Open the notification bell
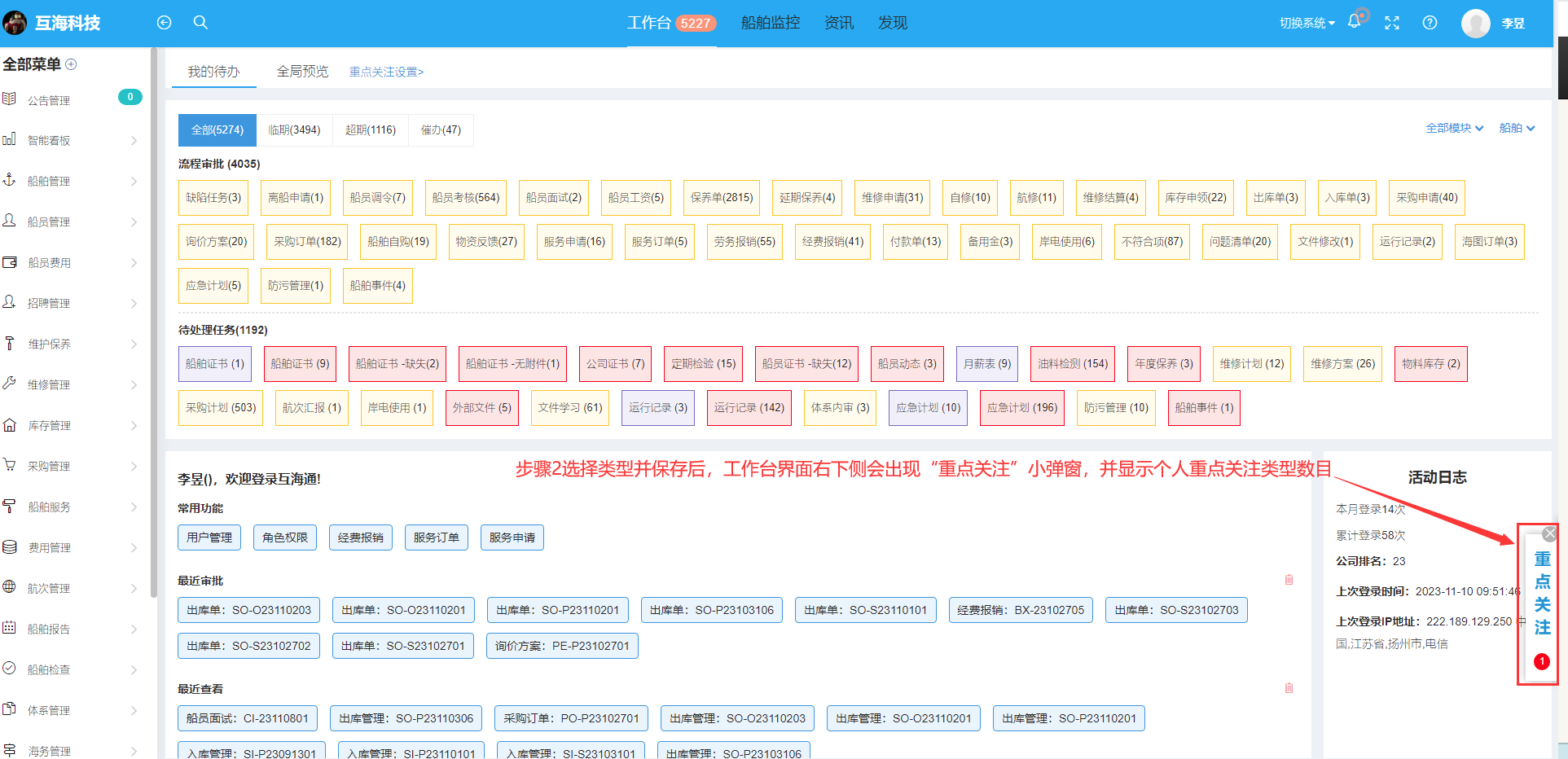Screen dimensions: 1568x759 pos(1354,22)
